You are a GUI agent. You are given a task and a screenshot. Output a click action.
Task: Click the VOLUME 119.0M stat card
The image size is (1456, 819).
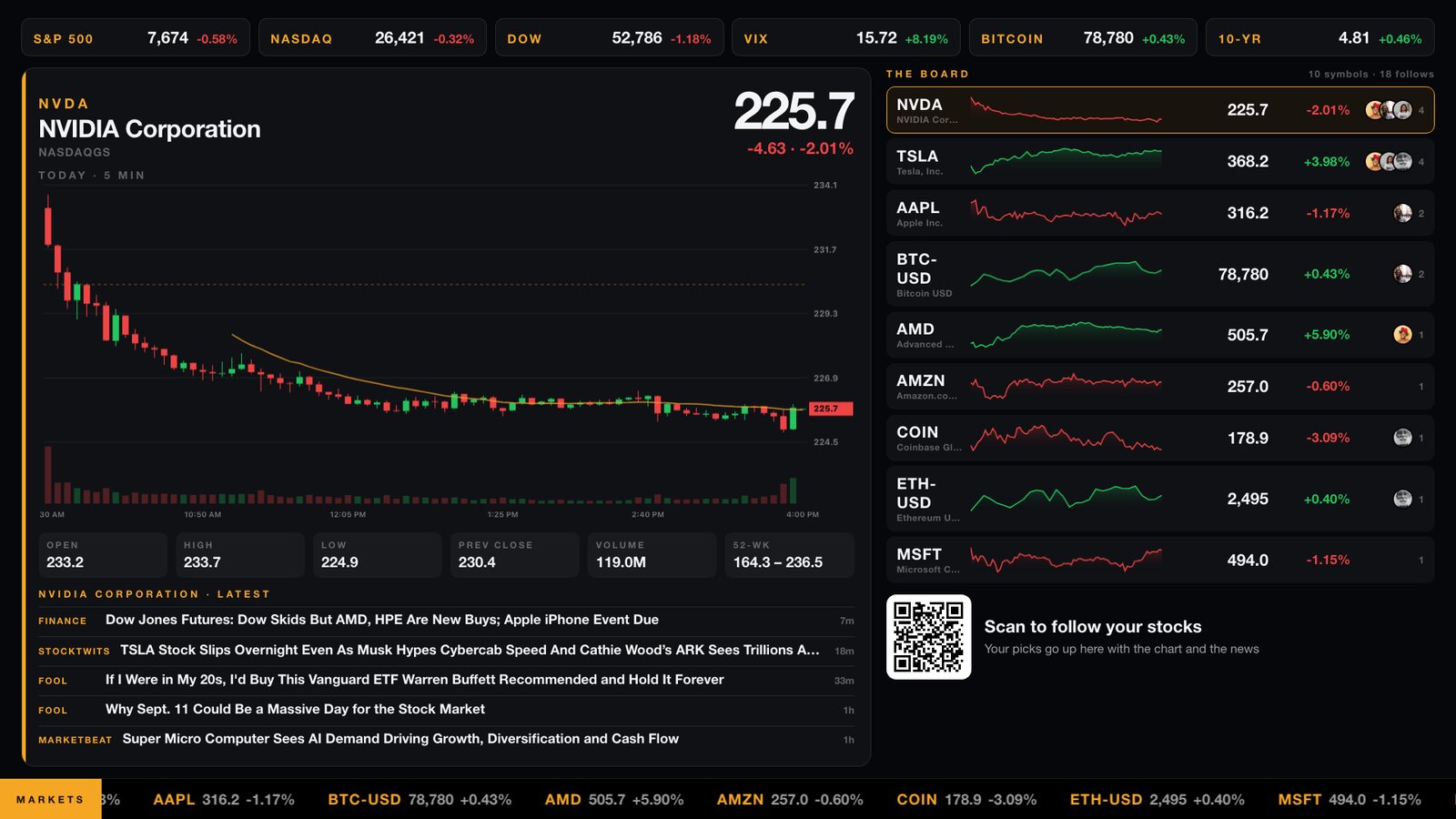(x=652, y=555)
